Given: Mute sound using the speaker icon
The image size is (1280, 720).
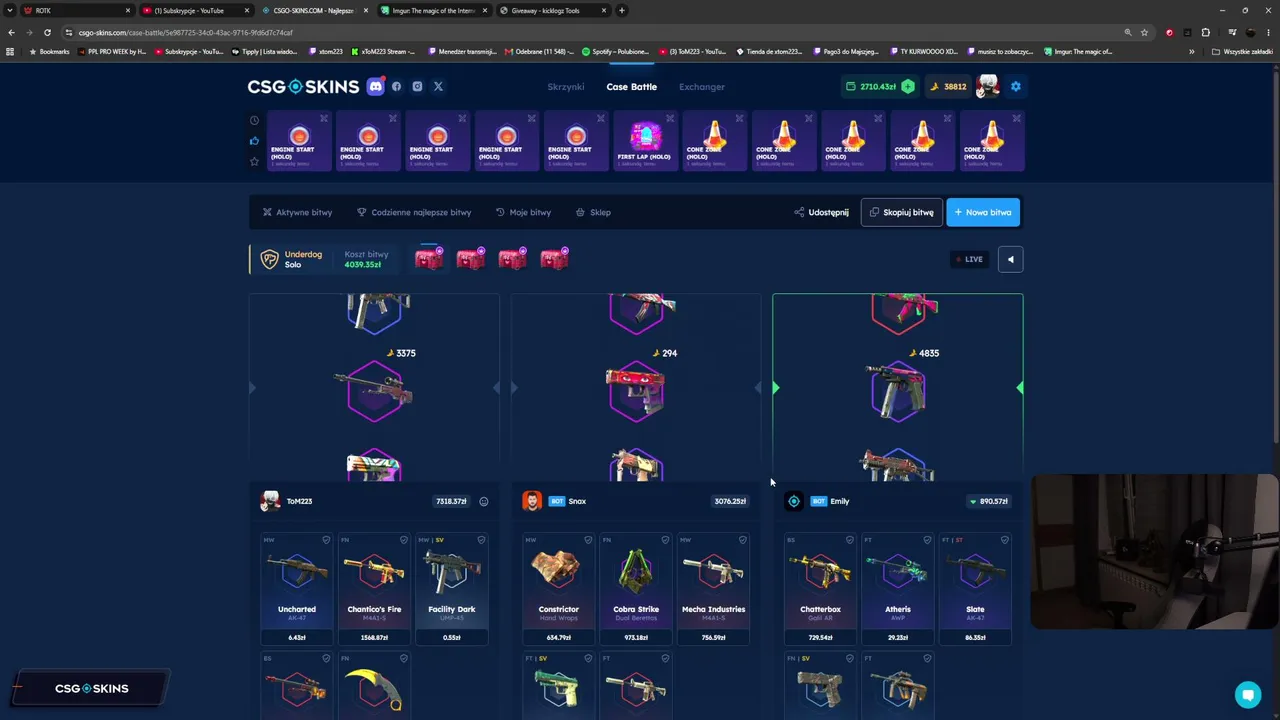Looking at the screenshot, I should click(x=1010, y=259).
